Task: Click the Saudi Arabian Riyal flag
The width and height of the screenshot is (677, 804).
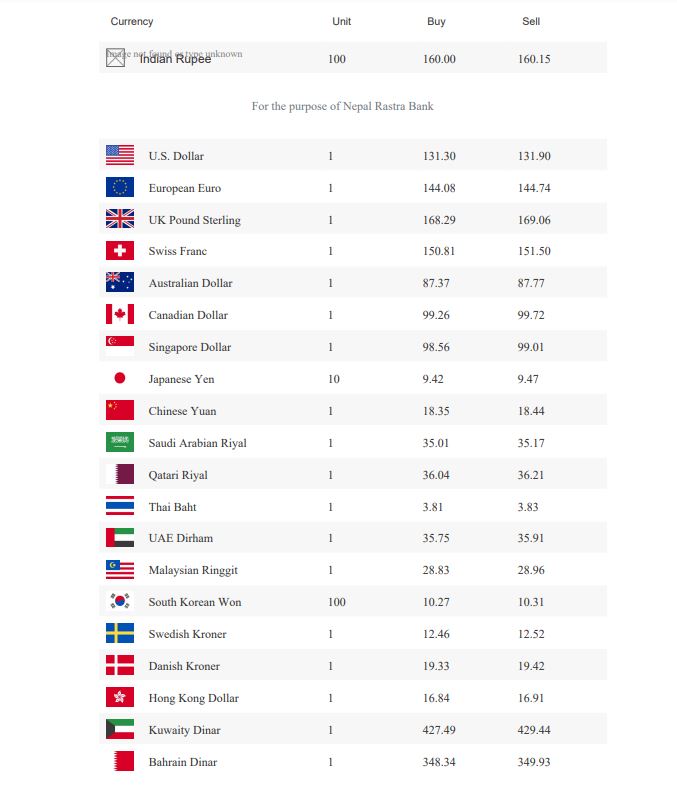Action: click(x=119, y=443)
